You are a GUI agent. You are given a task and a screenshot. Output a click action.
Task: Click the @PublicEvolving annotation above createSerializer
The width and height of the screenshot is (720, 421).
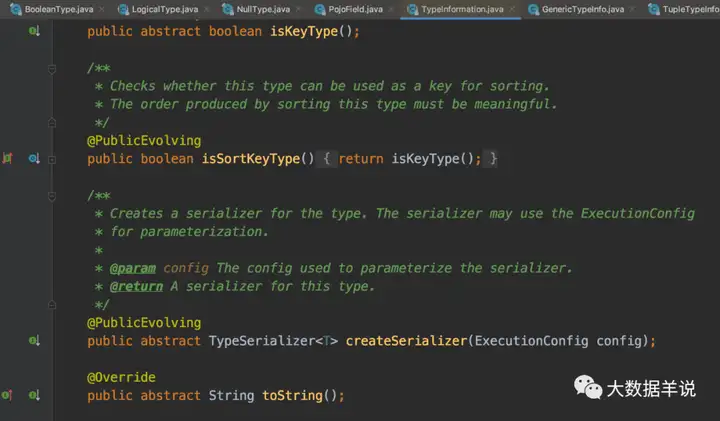pyautogui.click(x=144, y=323)
